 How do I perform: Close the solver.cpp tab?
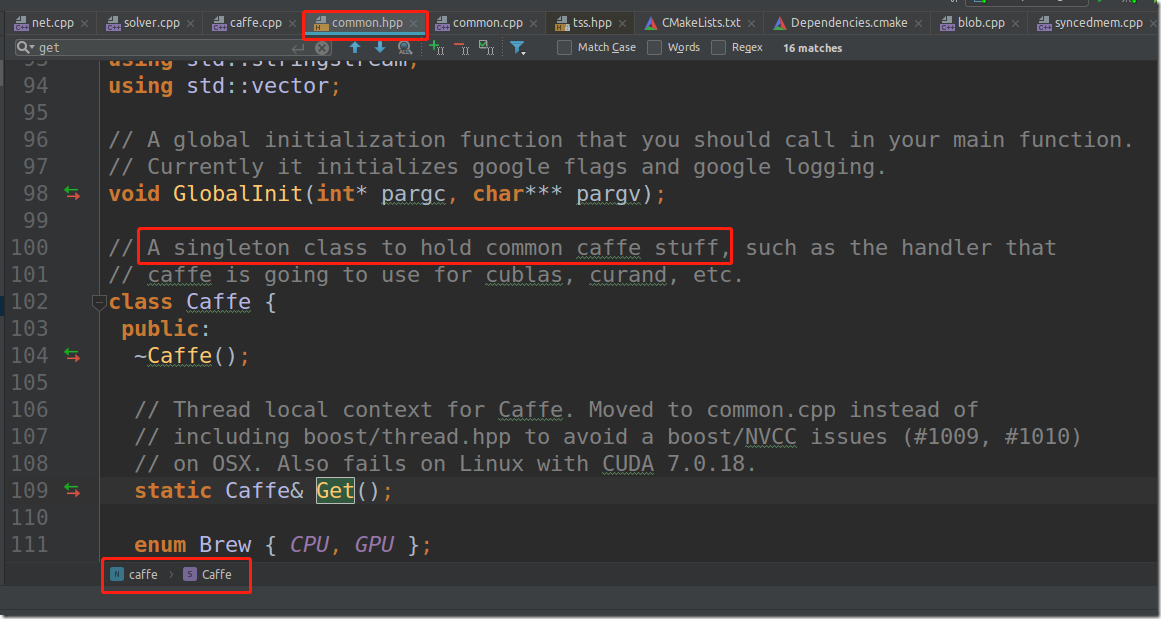pyautogui.click(x=190, y=24)
